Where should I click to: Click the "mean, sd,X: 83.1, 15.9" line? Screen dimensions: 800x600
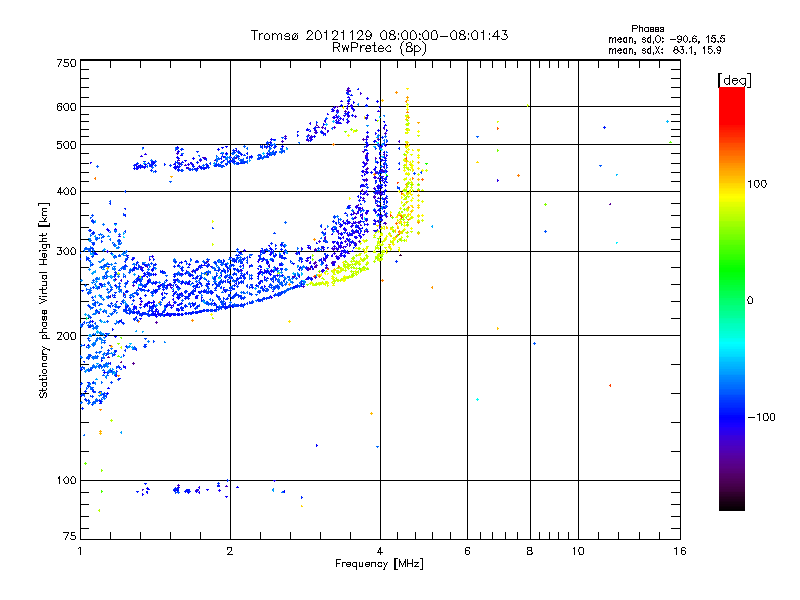coord(664,50)
